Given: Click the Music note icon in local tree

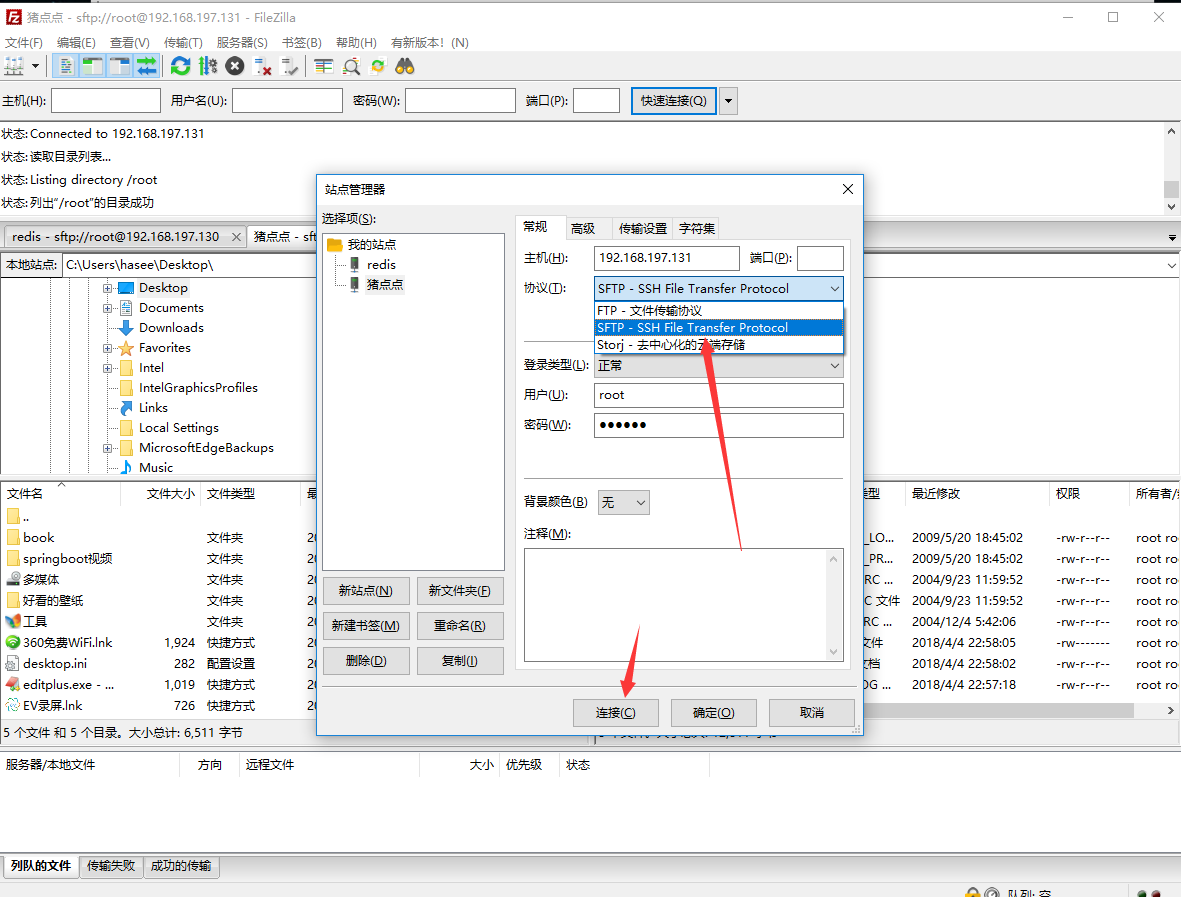Looking at the screenshot, I should pos(127,468).
